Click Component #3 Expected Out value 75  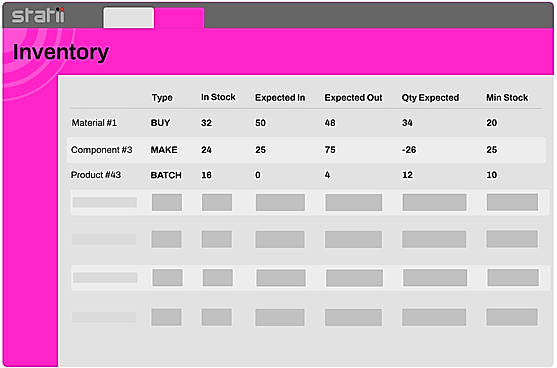(x=330, y=150)
